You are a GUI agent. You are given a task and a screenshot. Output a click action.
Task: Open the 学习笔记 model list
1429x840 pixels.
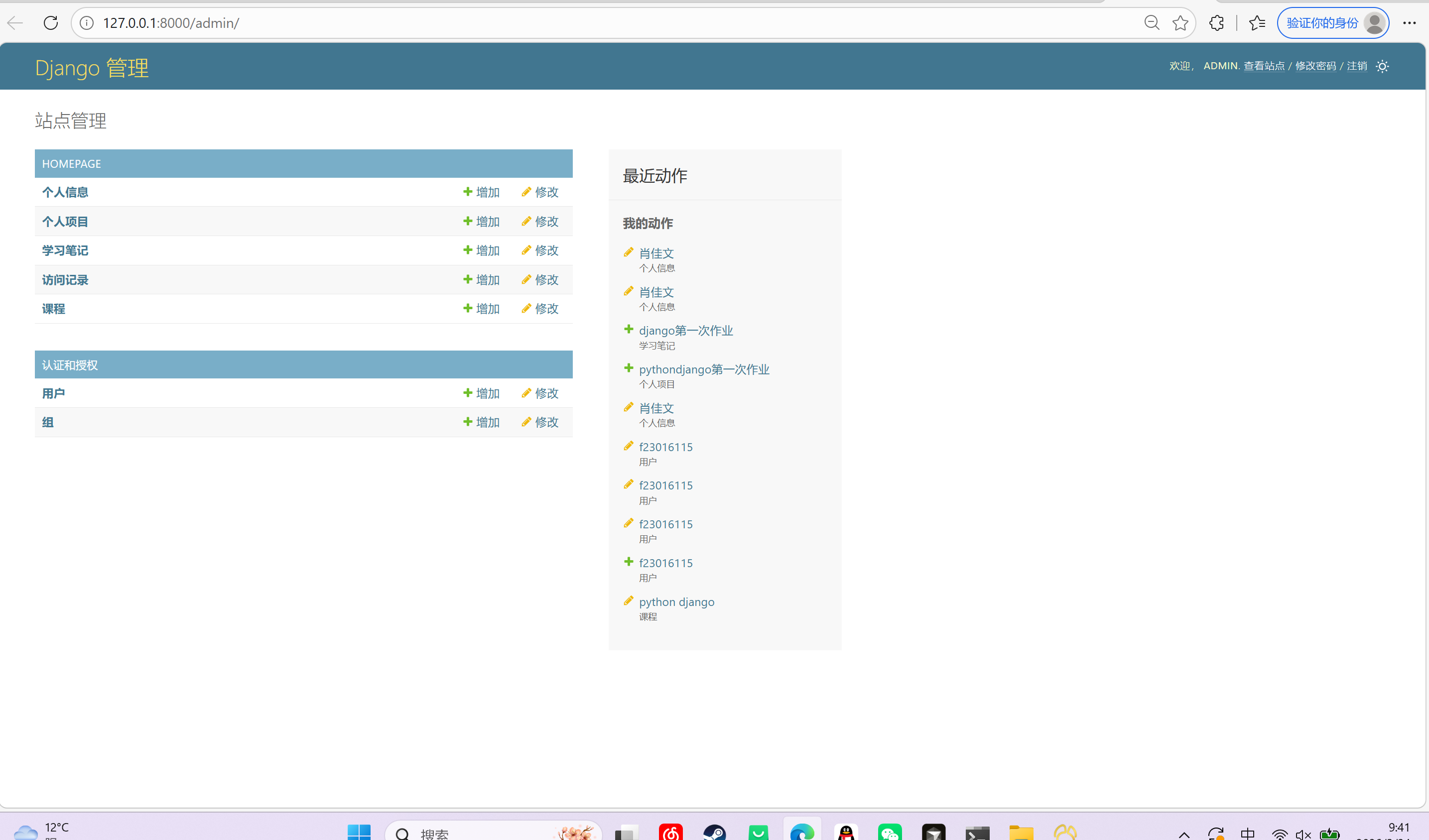[65, 250]
